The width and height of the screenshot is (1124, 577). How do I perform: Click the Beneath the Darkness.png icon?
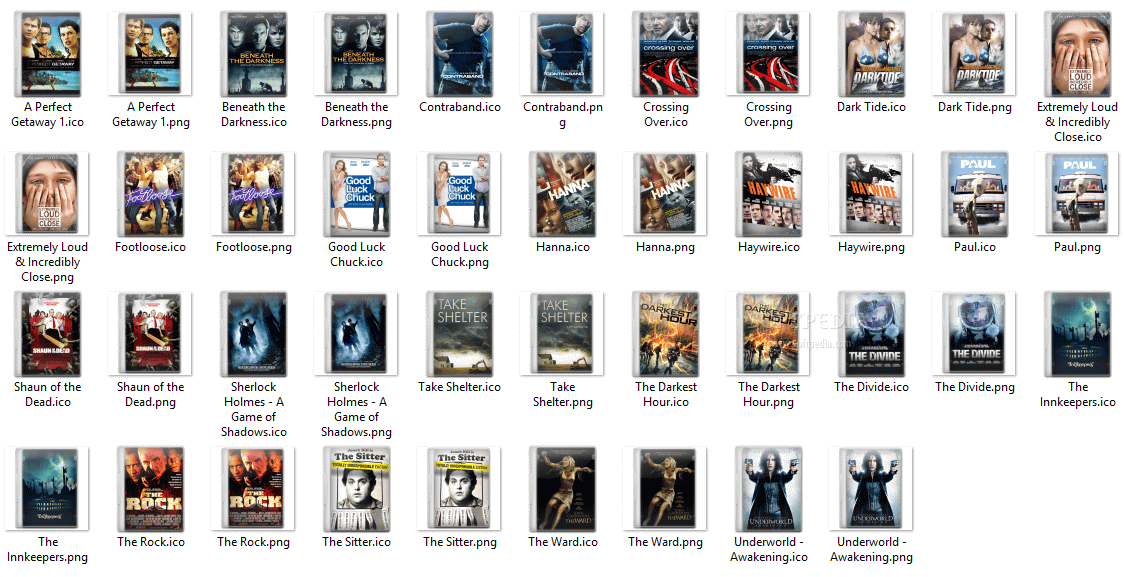tap(356, 54)
